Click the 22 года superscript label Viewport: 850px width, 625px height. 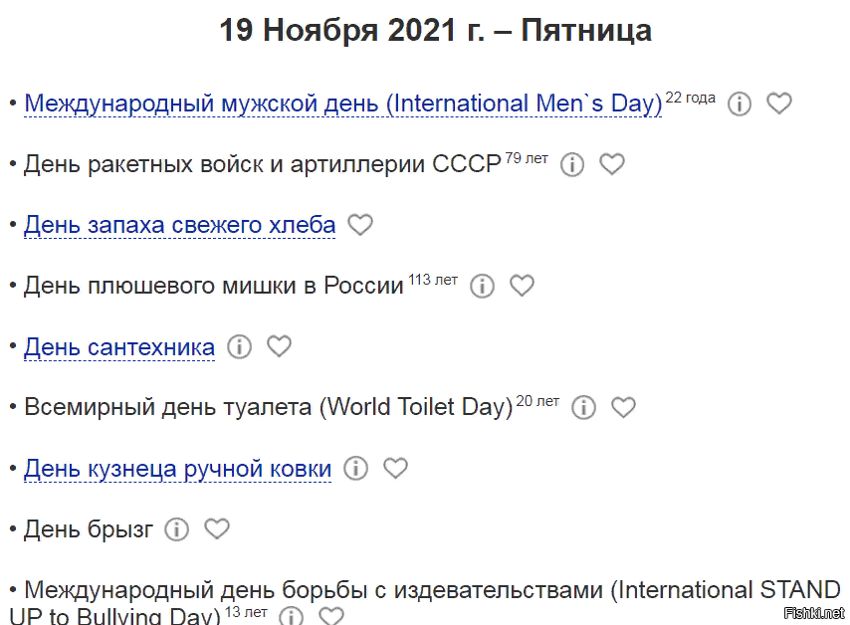[x=690, y=98]
